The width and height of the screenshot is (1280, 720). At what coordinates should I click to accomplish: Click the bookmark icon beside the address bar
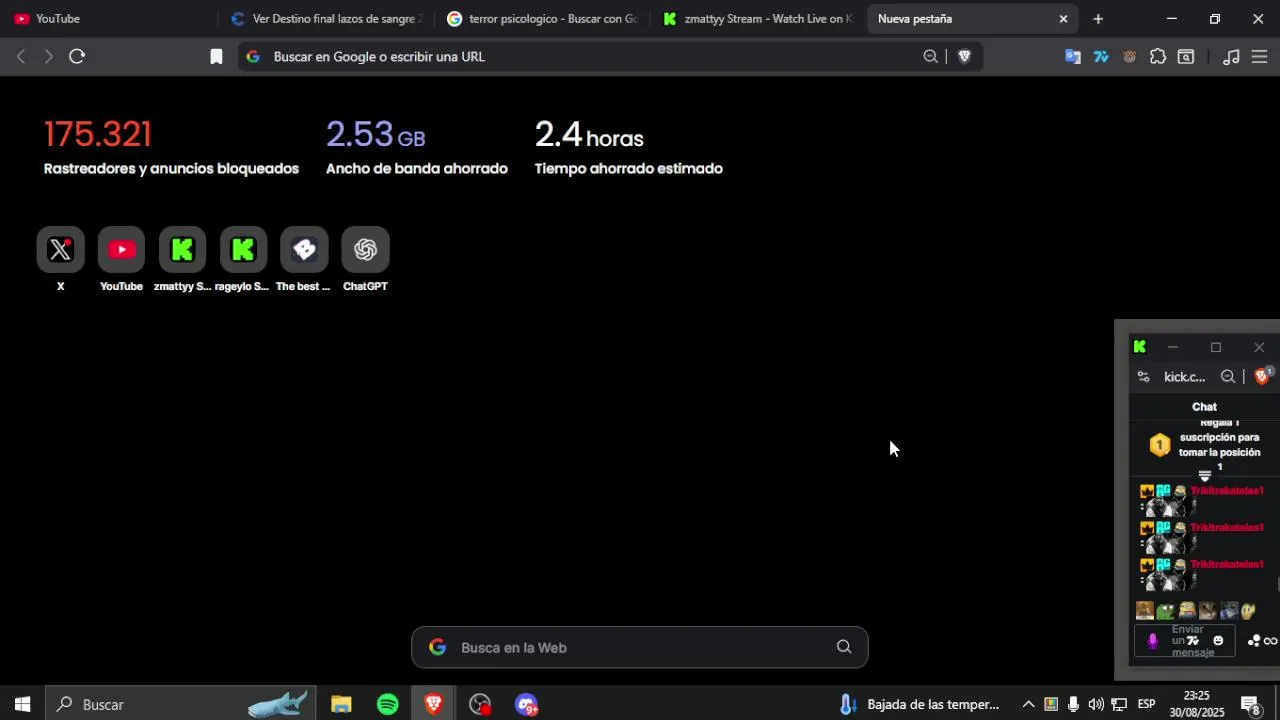click(x=216, y=57)
